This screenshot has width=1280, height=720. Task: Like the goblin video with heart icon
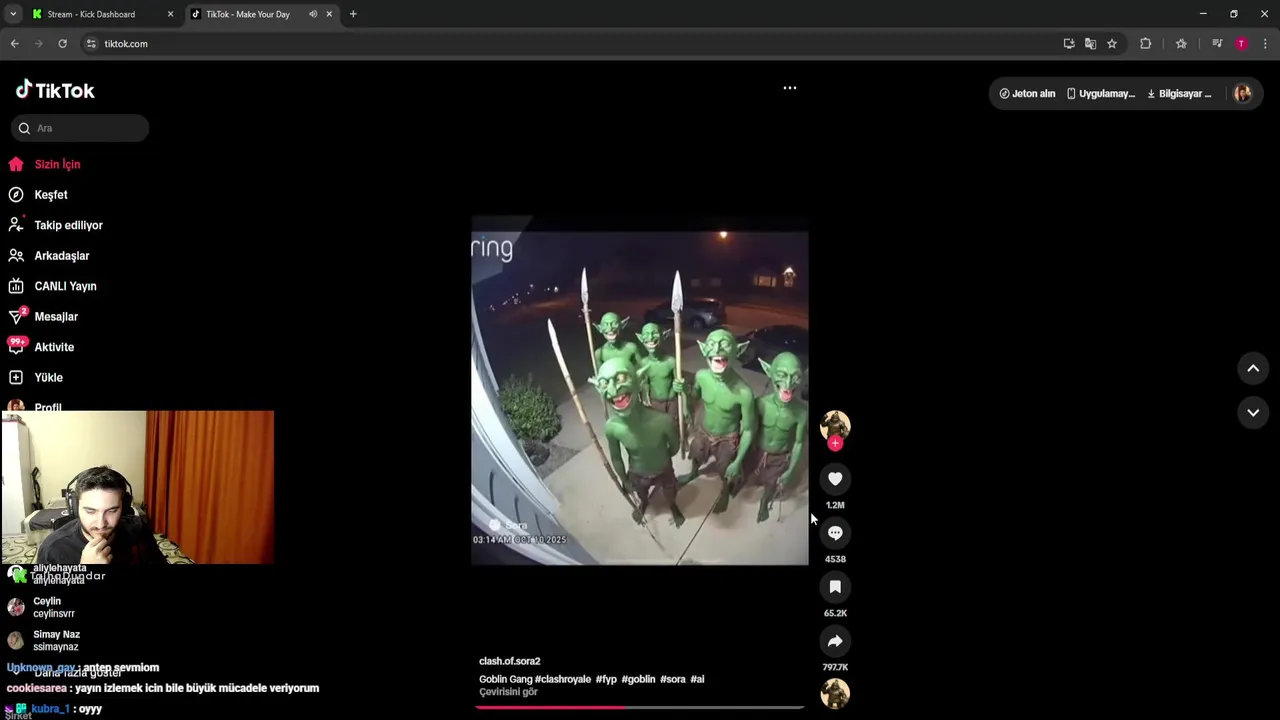point(835,479)
